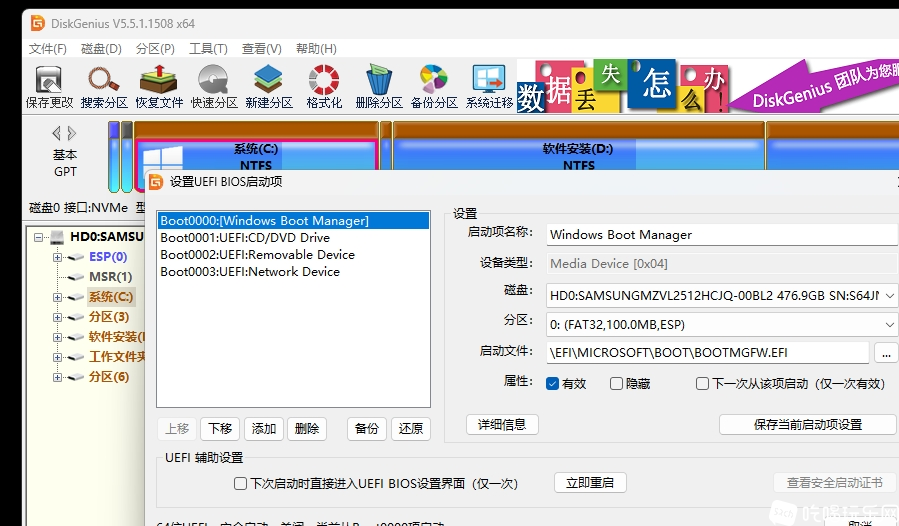This screenshot has width=899, height=526.
Task: Select the 快速分区 quick partition tool
Action: 214,87
